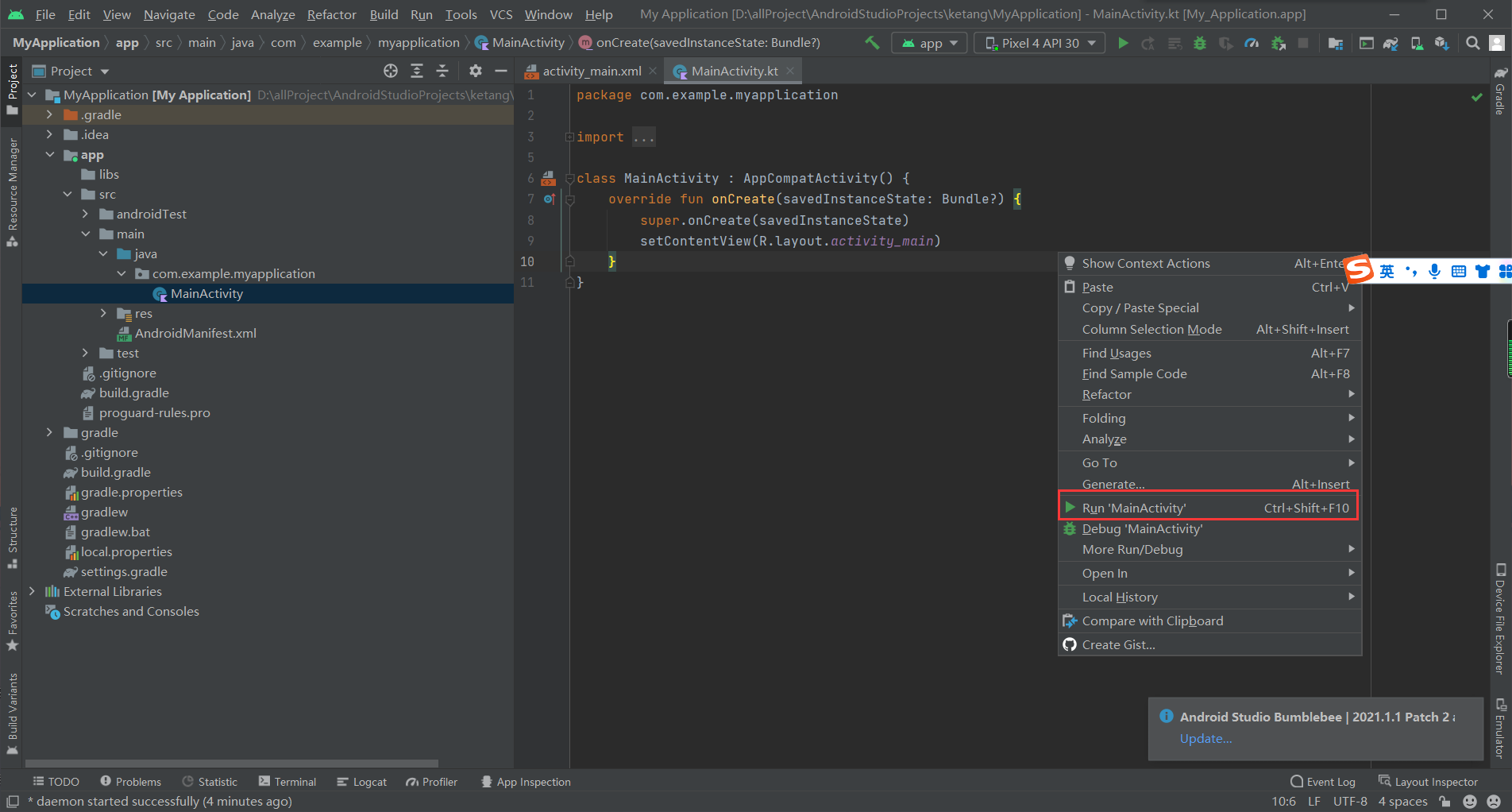Screen dimensions: 1512x812
Task: Click the Debug app bug icon
Action: [x=1200, y=43]
